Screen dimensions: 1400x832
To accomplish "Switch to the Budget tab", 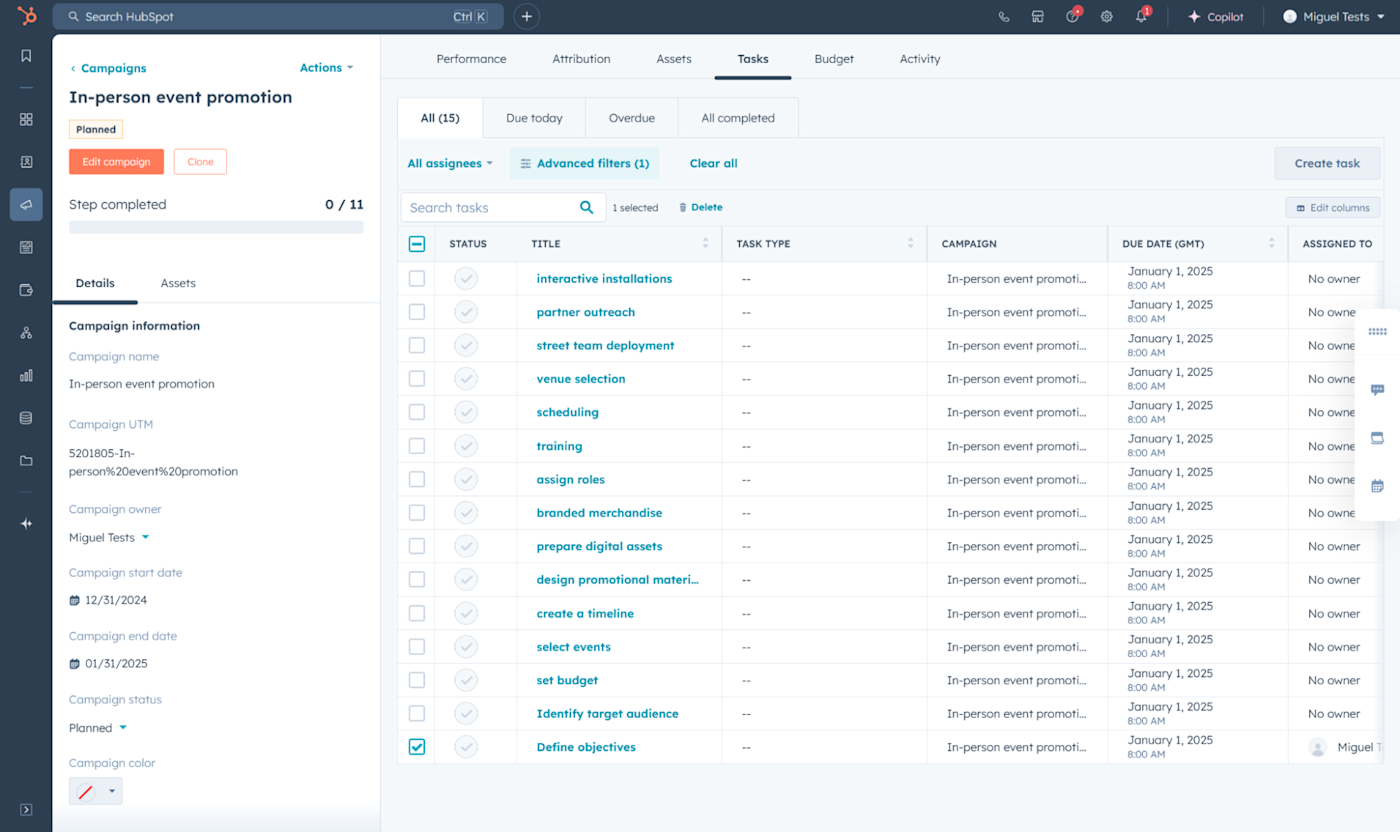I will click(834, 59).
